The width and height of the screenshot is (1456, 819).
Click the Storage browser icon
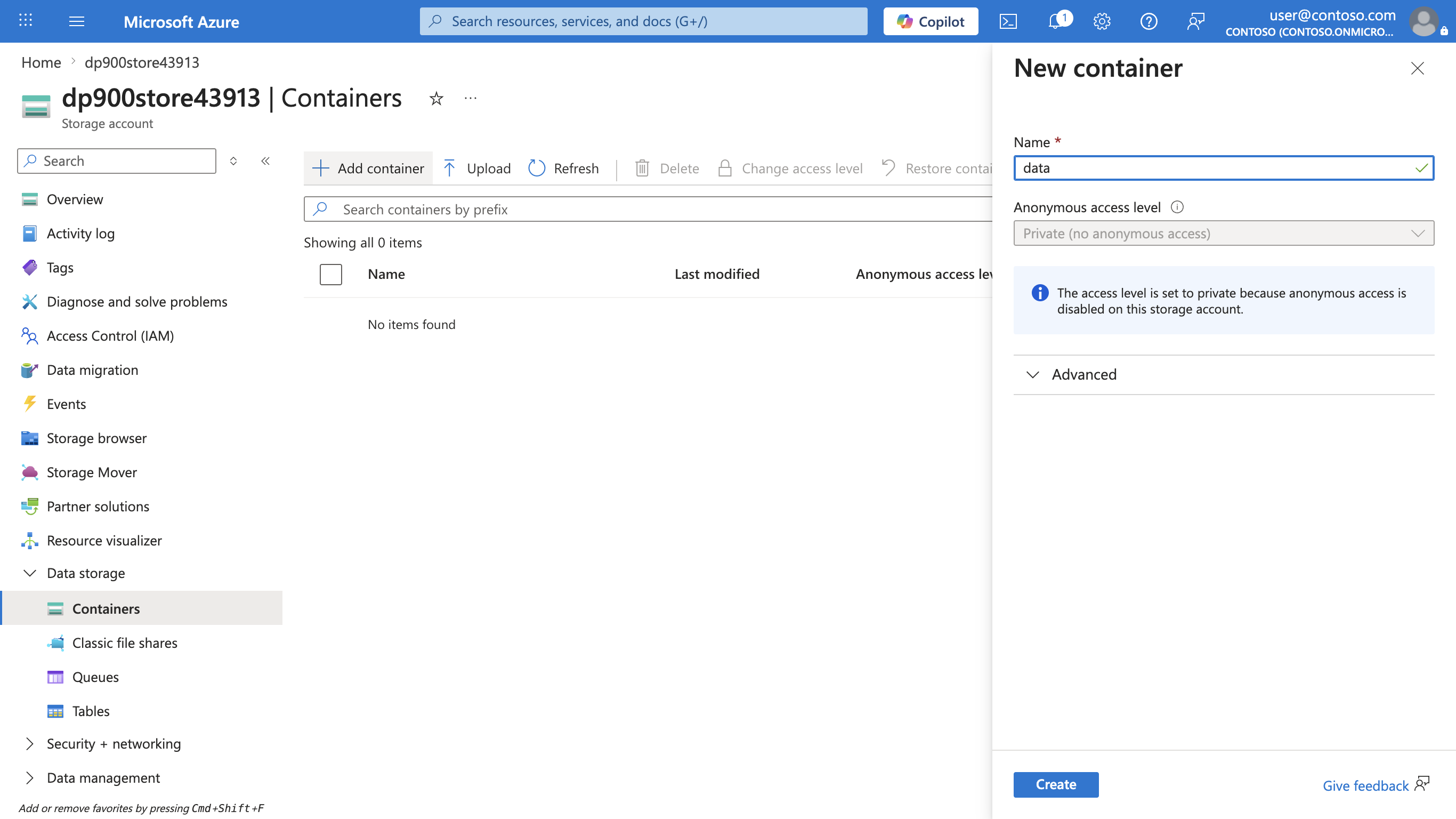[29, 438]
